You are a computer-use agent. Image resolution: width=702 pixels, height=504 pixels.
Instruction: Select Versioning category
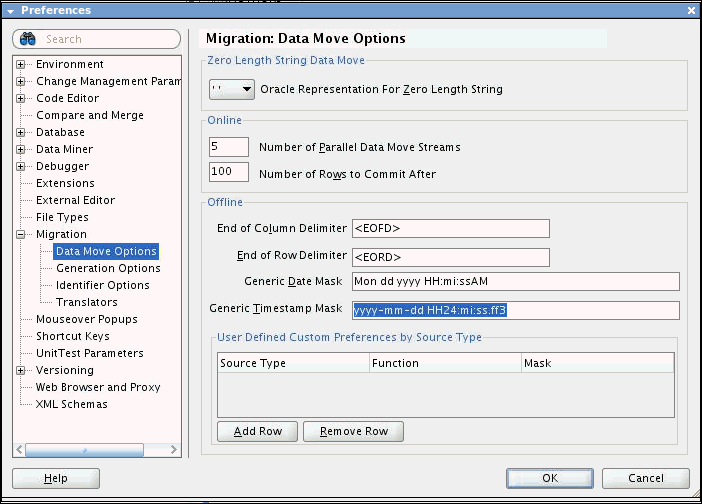(65, 371)
